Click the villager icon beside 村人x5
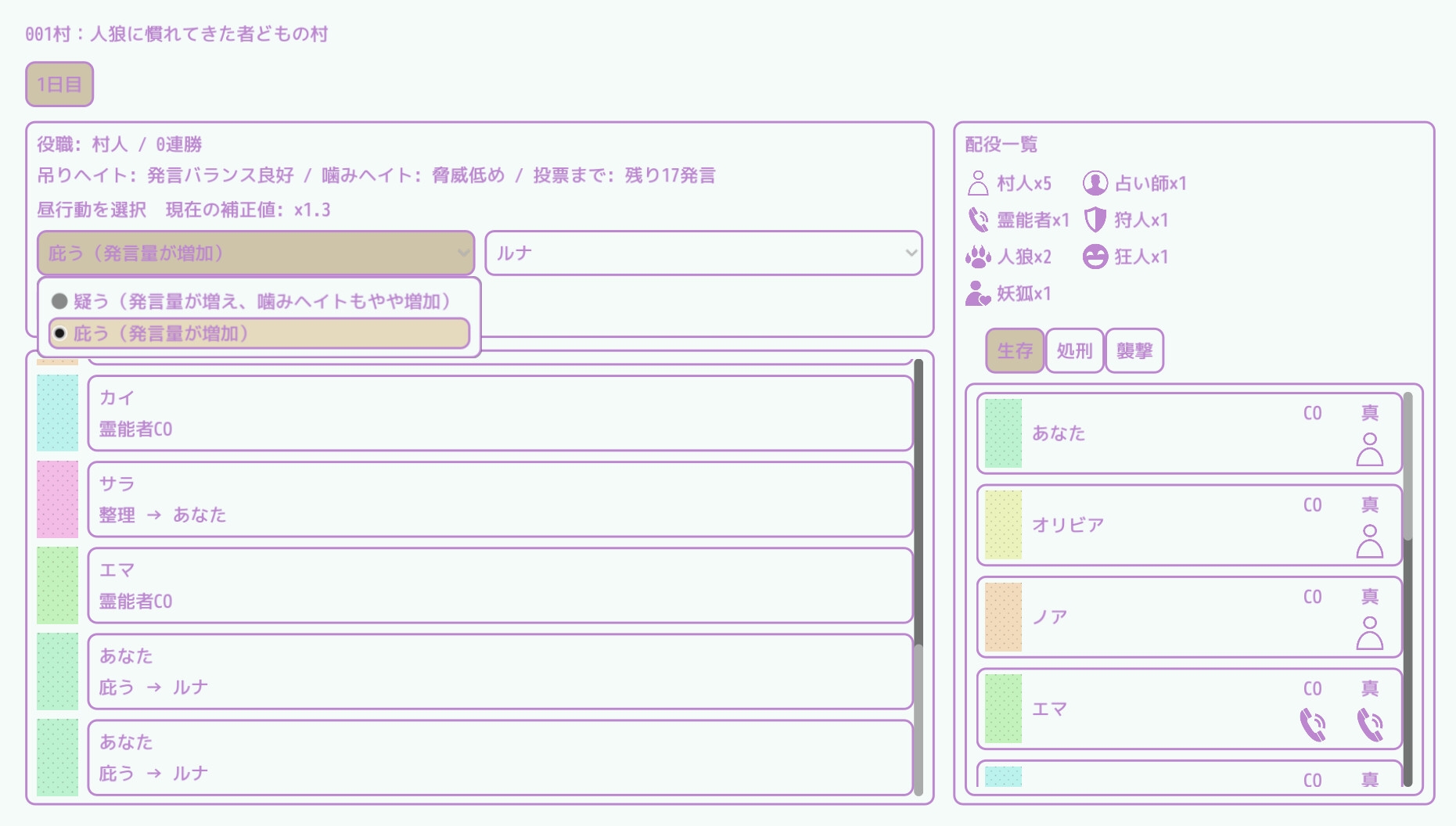 click(977, 183)
